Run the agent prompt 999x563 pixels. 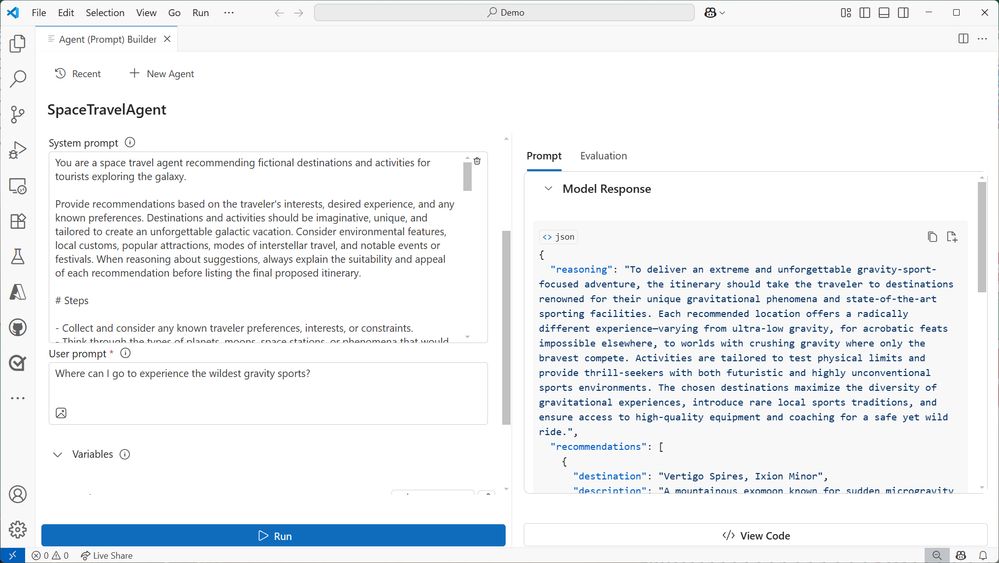tap(273, 536)
